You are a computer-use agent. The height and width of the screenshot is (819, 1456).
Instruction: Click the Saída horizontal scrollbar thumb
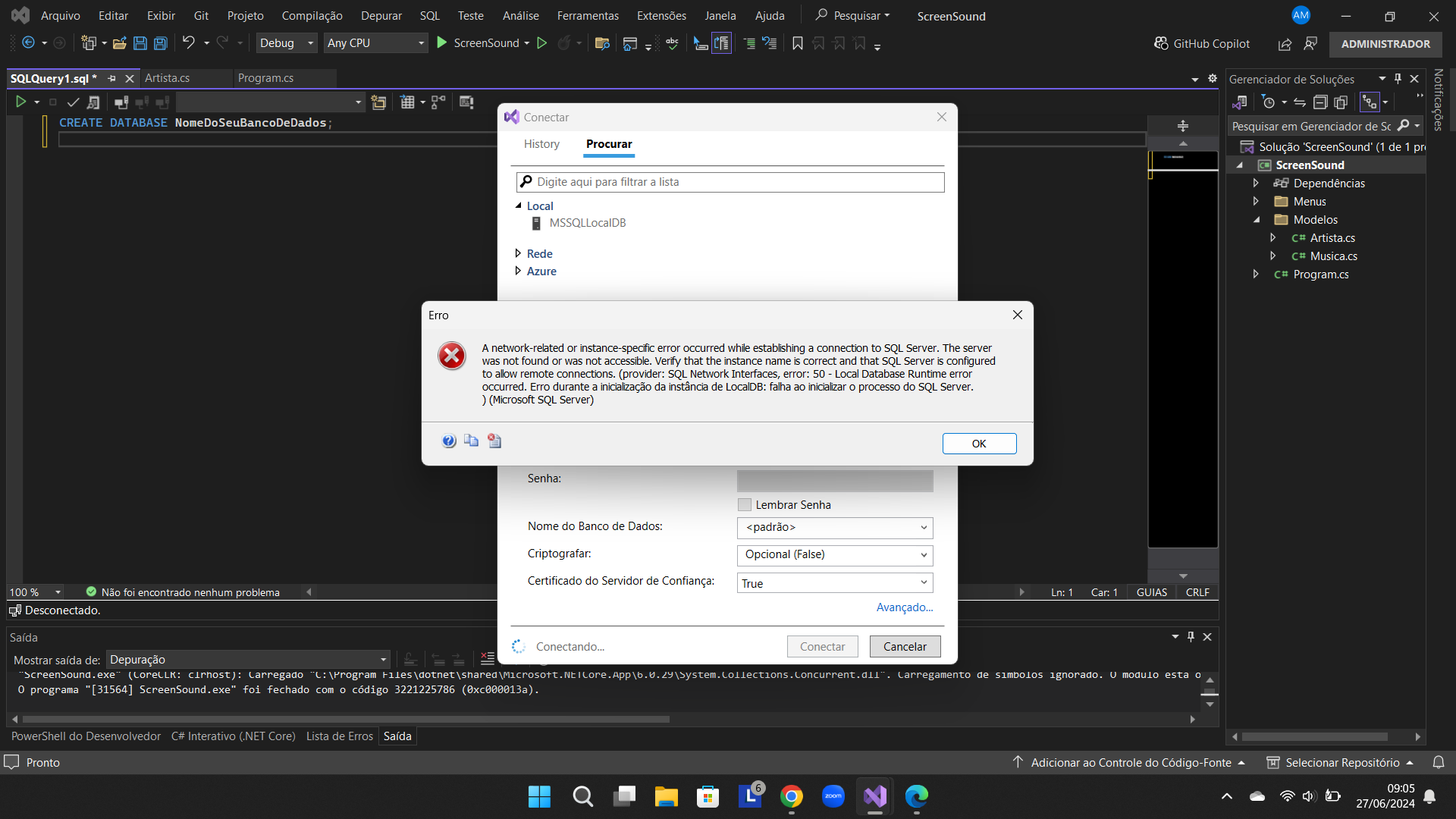point(346,719)
